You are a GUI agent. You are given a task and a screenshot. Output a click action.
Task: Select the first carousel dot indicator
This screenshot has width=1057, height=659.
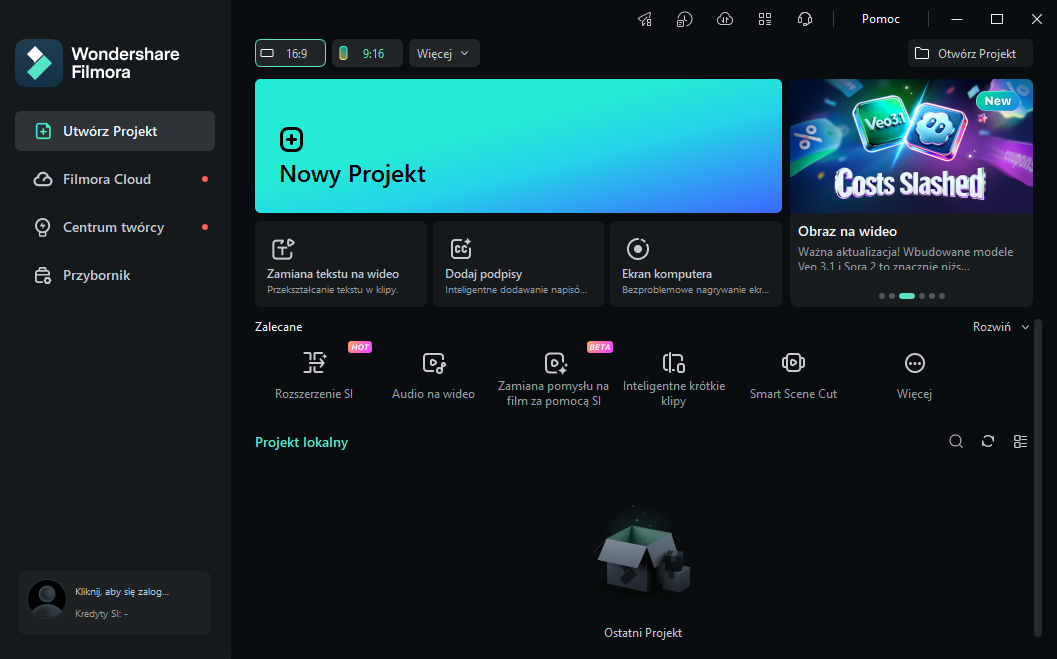coord(882,296)
